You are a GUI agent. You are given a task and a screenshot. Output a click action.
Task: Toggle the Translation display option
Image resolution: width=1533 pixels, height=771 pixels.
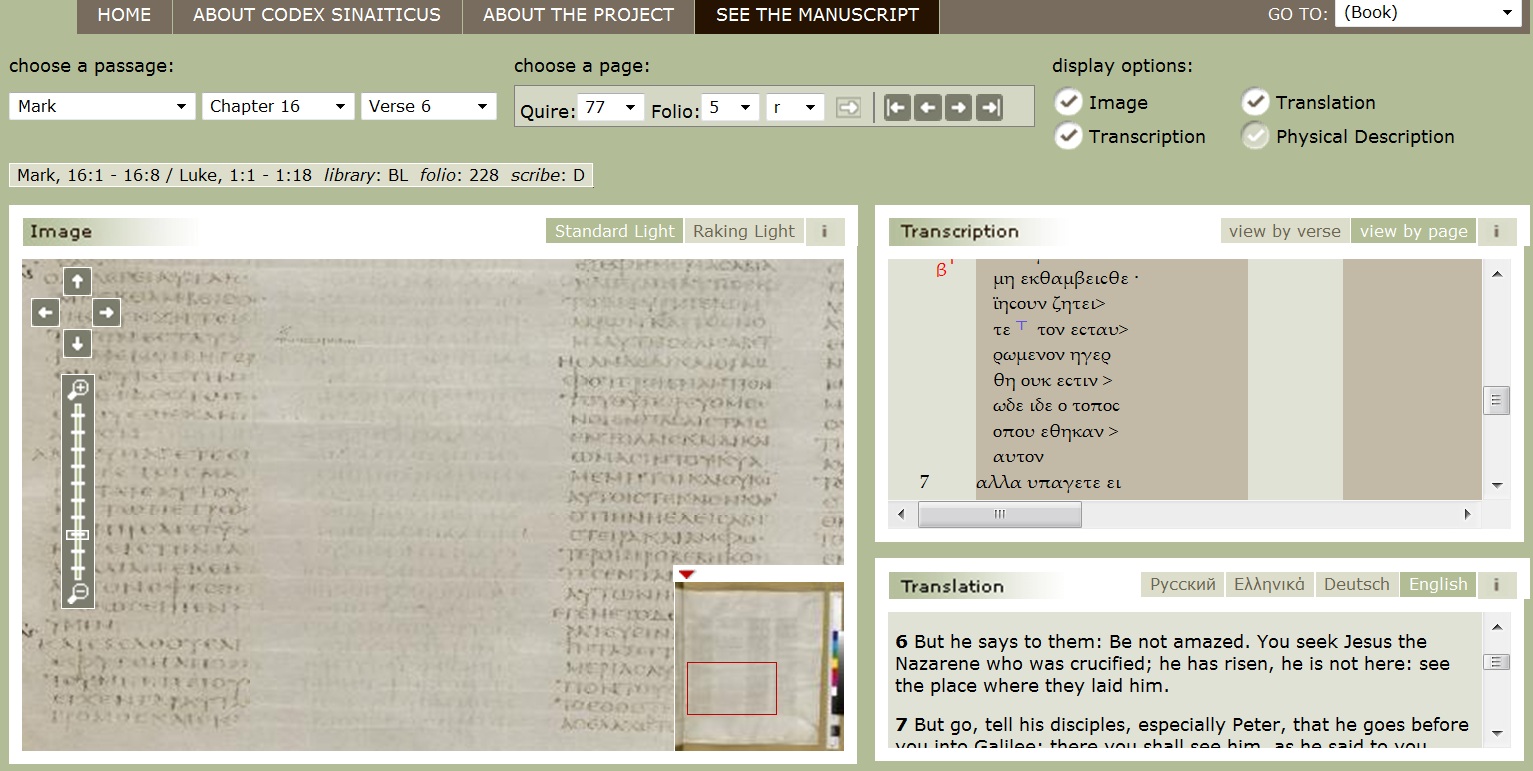pos(1255,102)
